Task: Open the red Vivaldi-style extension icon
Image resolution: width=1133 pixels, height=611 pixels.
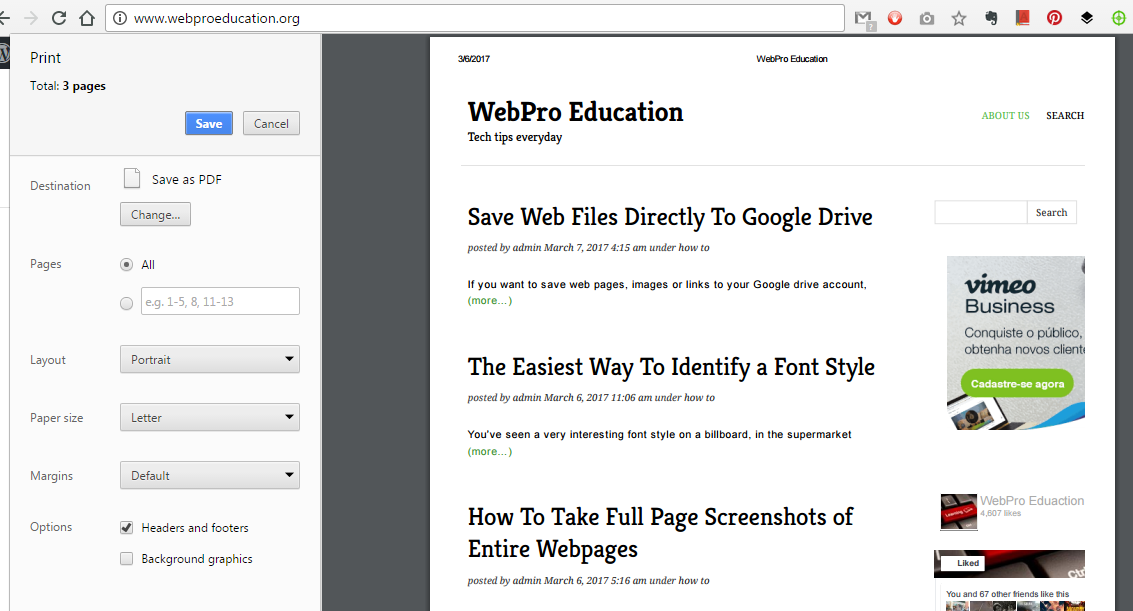Action: 895,18
